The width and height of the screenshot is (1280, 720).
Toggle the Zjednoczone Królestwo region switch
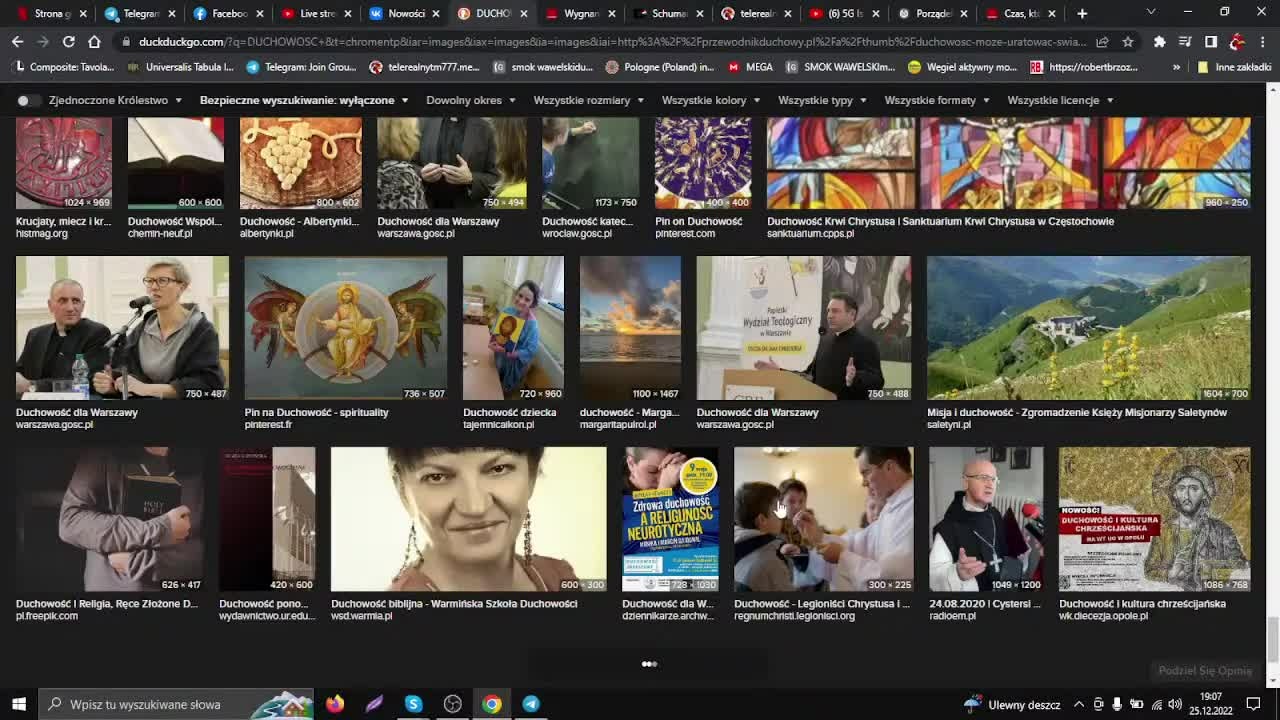29,100
